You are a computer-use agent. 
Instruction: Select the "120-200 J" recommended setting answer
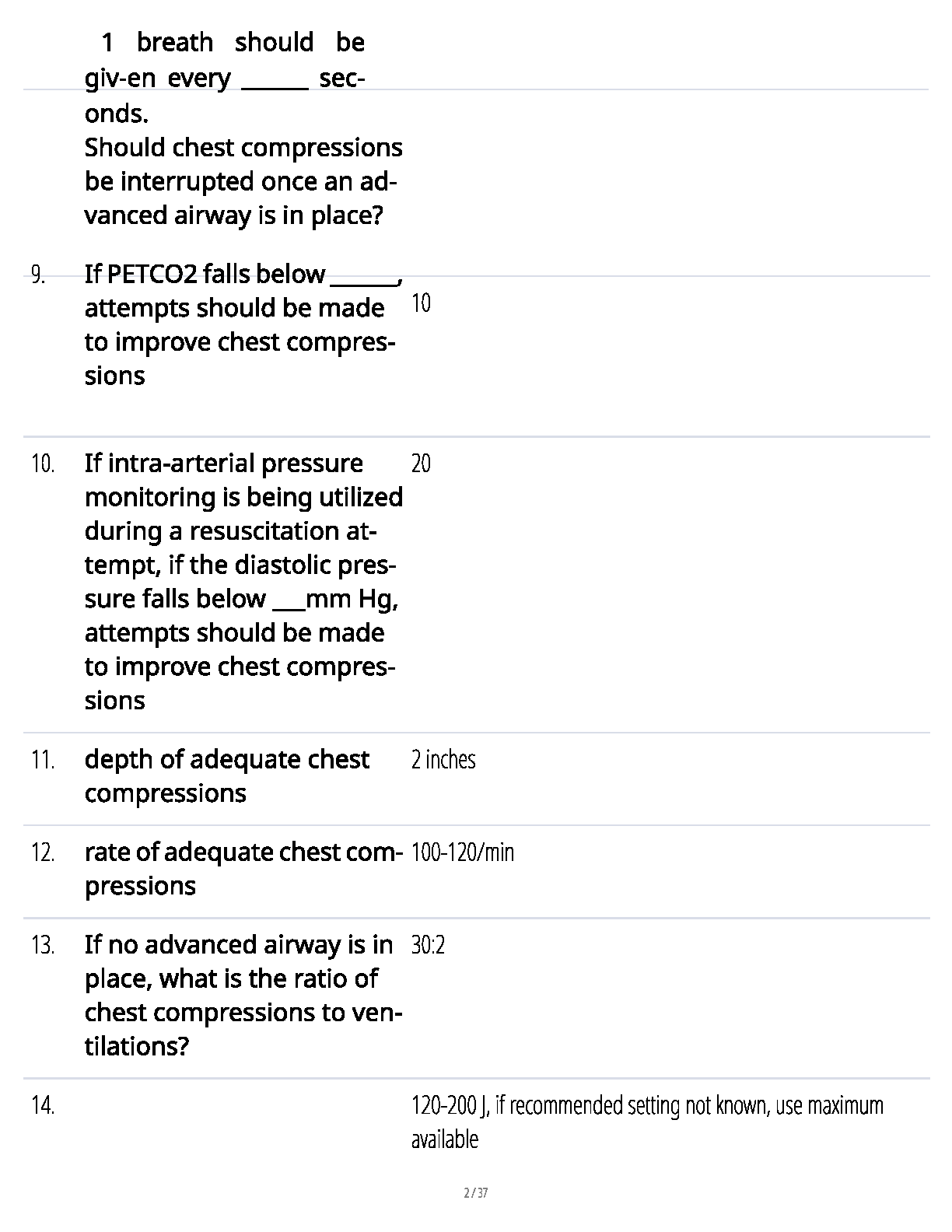click(x=646, y=1122)
